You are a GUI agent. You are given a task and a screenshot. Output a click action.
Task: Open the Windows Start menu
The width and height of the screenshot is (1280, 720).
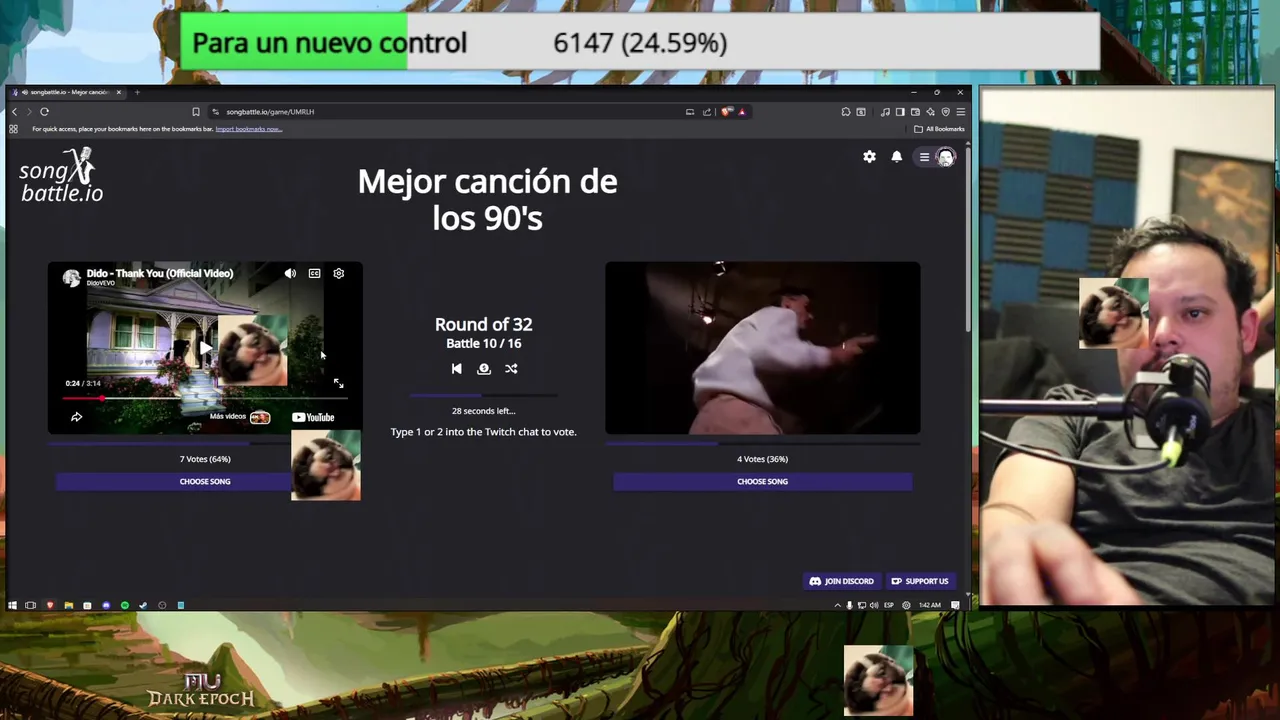coord(12,605)
